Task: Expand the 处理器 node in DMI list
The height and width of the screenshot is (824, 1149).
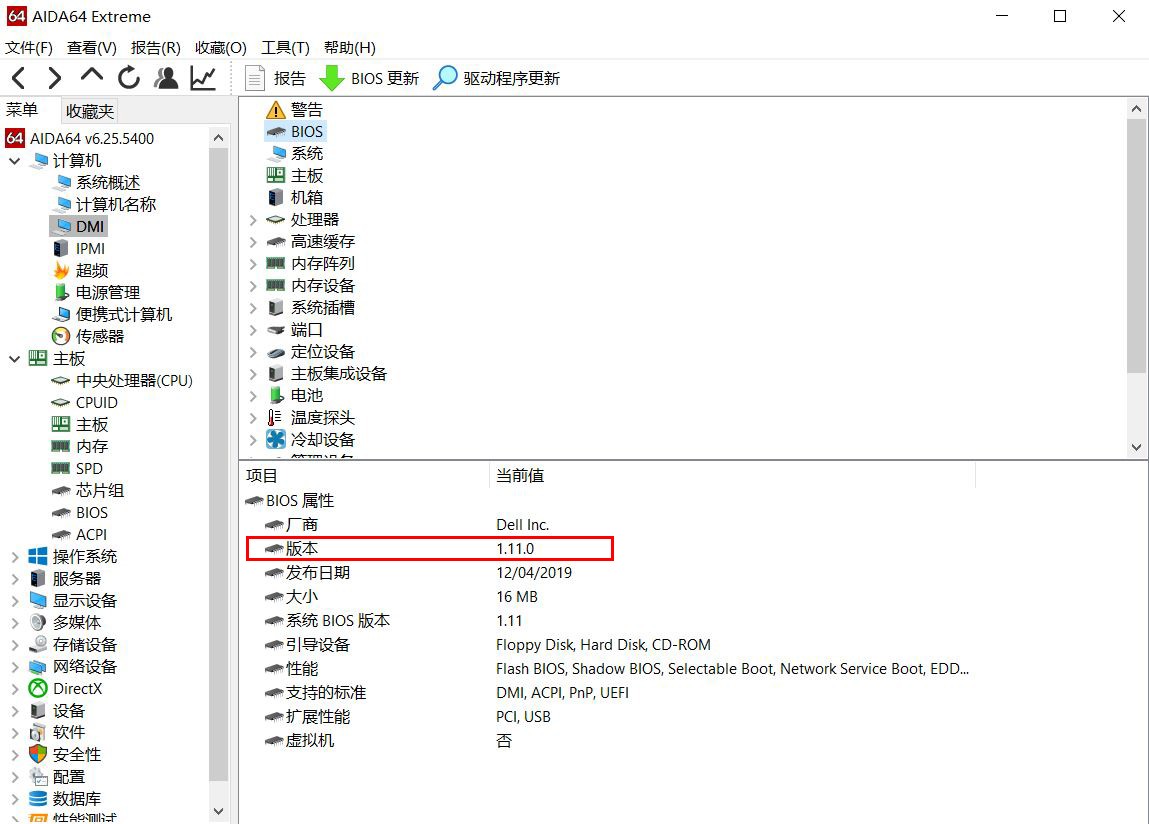Action: point(254,219)
